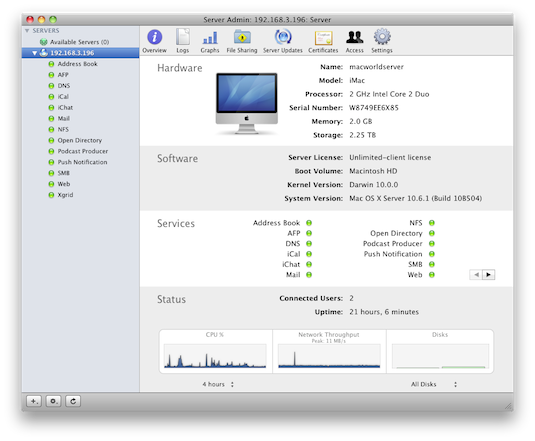
Task: Click uptime value 21 hours, 6 minutes
Action: click(x=384, y=312)
